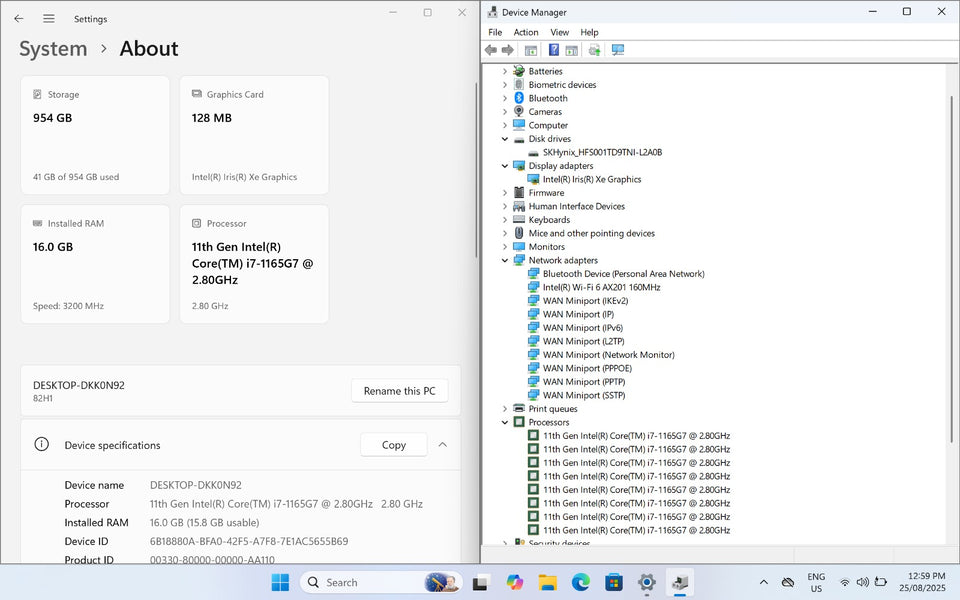Select the Human Interface Devices icon
Screen dimensions: 960x600
[519, 206]
